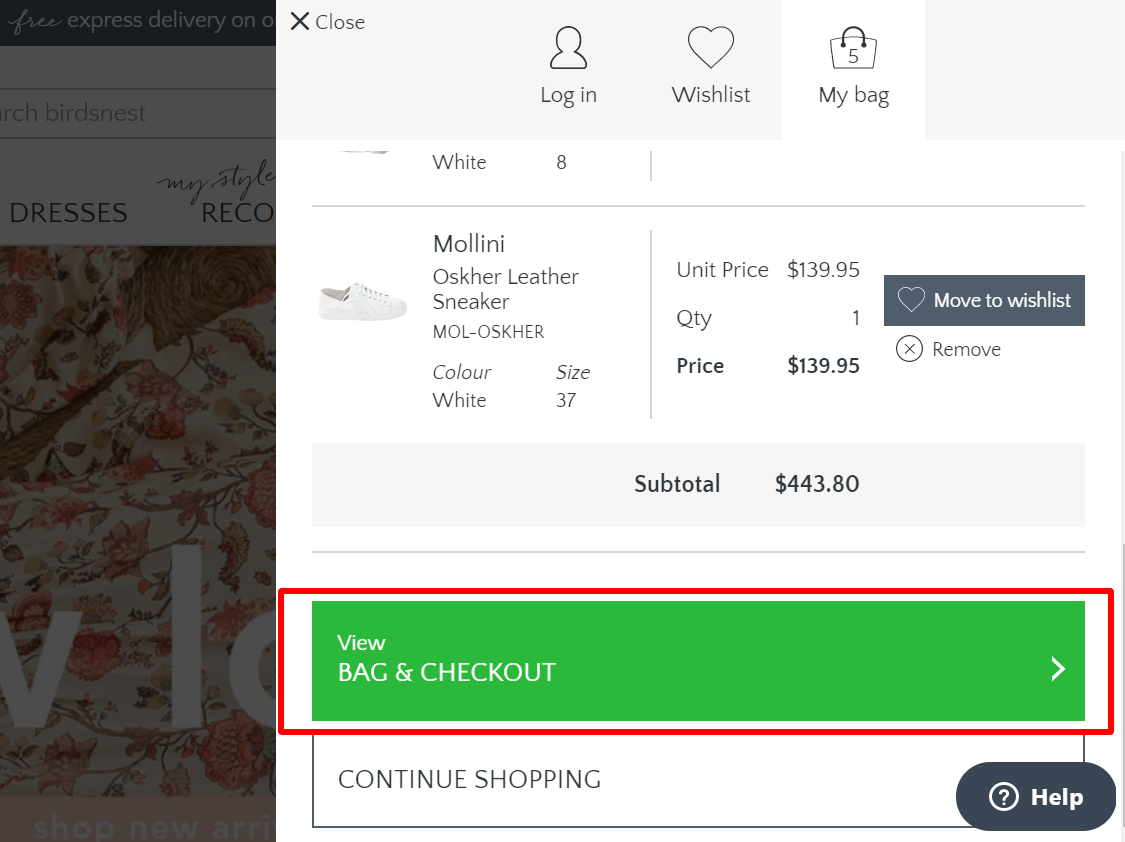The height and width of the screenshot is (842, 1125).
Task: Click the X icon beside Close
Action: tap(300, 22)
